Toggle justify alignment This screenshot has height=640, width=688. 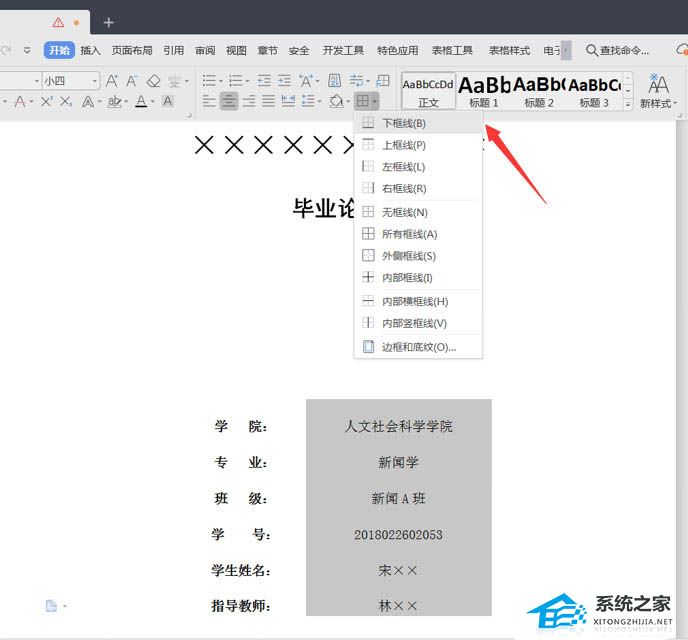point(269,102)
